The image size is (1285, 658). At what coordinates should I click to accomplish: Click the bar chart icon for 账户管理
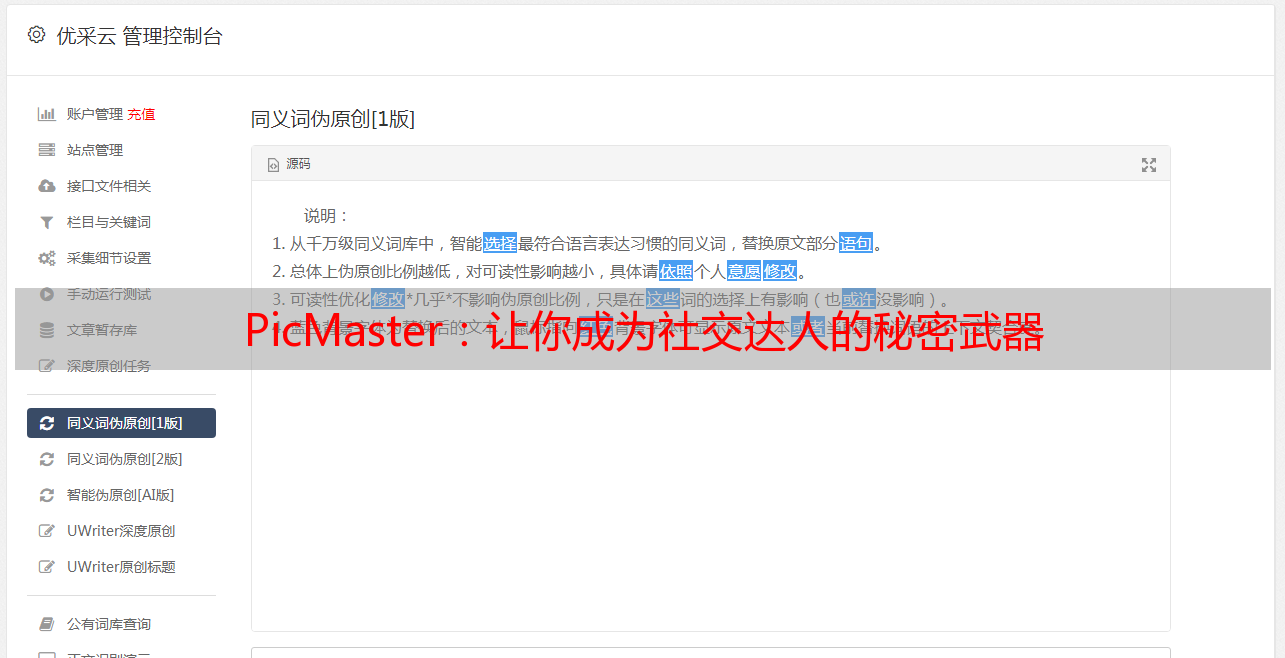coord(46,114)
